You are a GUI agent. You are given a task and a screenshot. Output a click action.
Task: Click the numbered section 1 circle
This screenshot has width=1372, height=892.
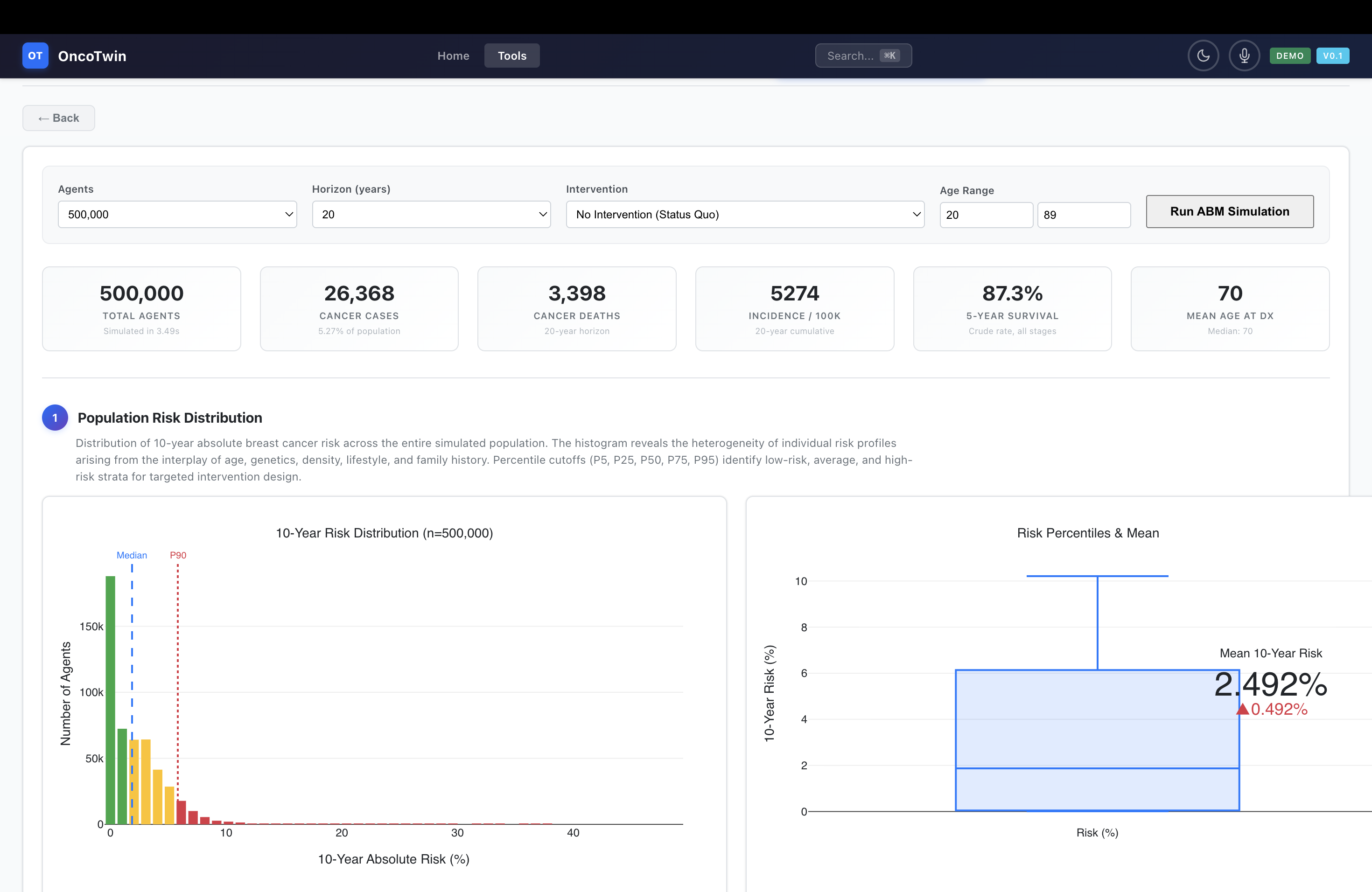[x=56, y=418]
